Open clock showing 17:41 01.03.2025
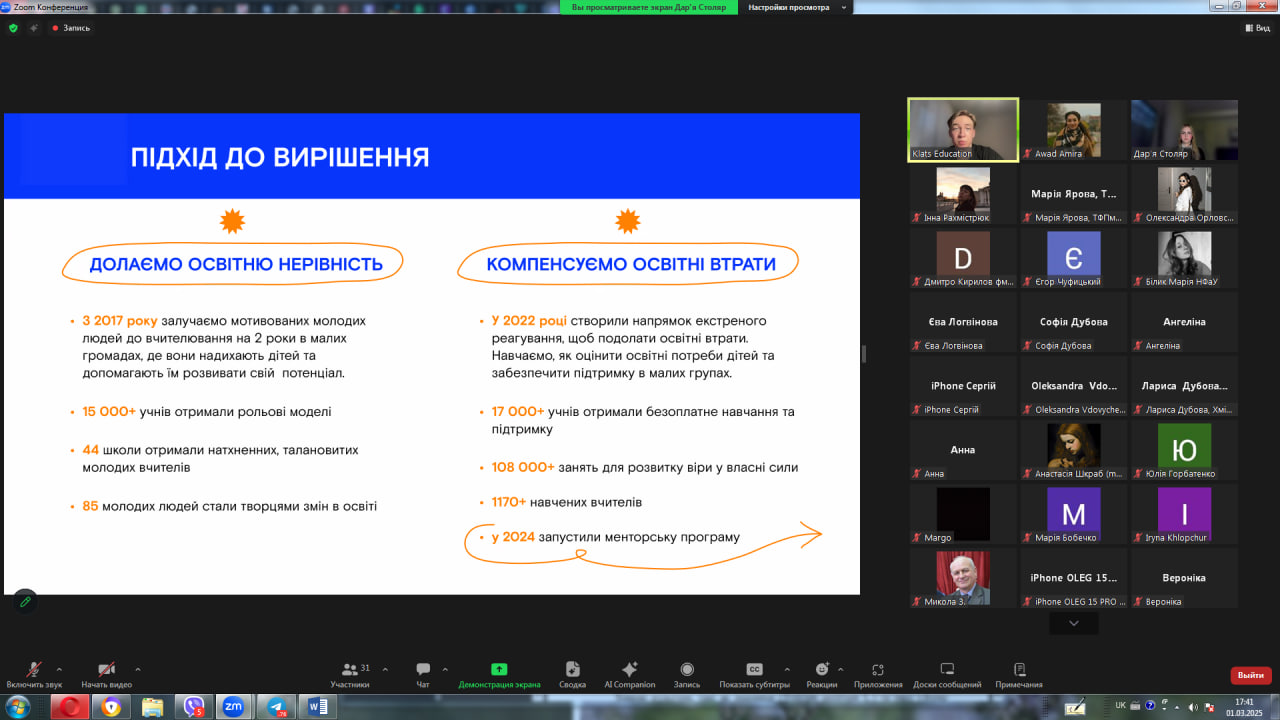The width and height of the screenshot is (1280, 720). click(x=1245, y=707)
